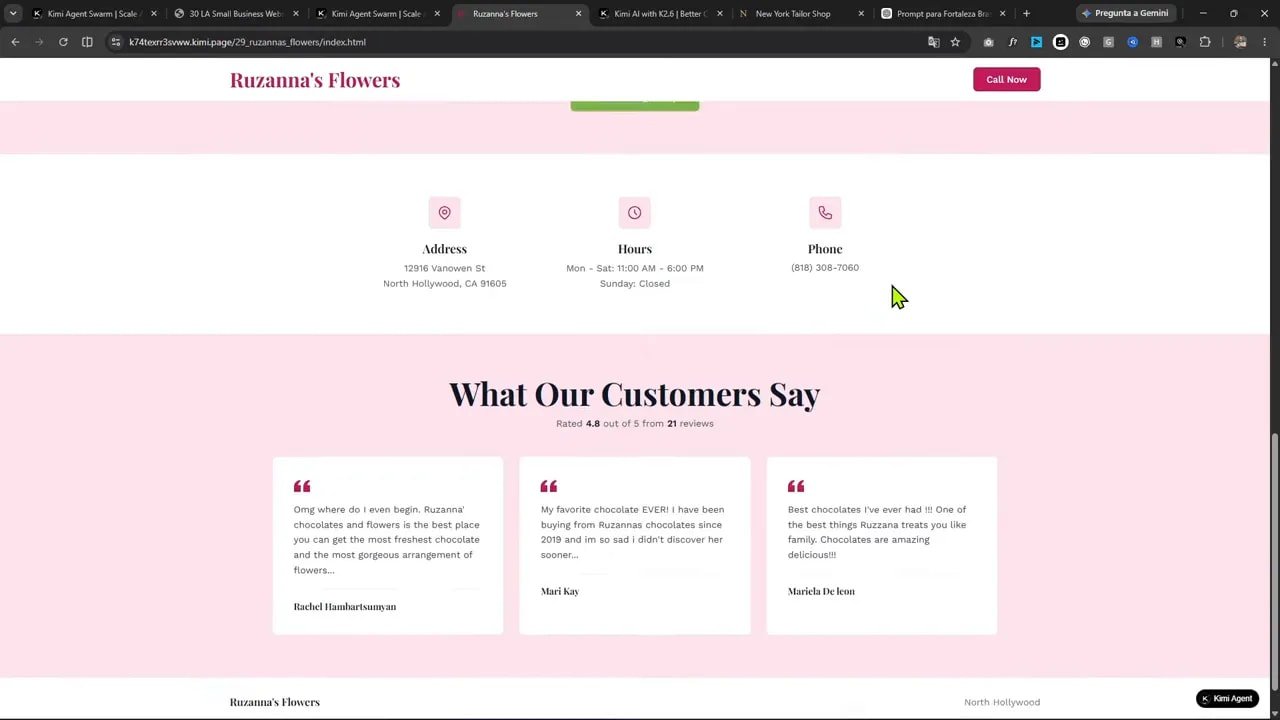
Task: Reload the page with the refresh icon
Action: pyautogui.click(x=63, y=42)
